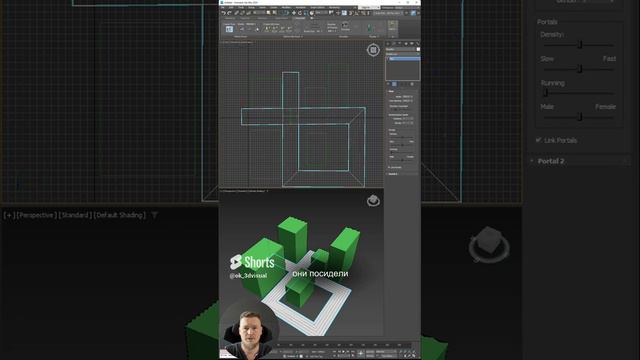Switch to the Populate ribbon tab
The width and height of the screenshot is (640, 360).
(300, 18)
